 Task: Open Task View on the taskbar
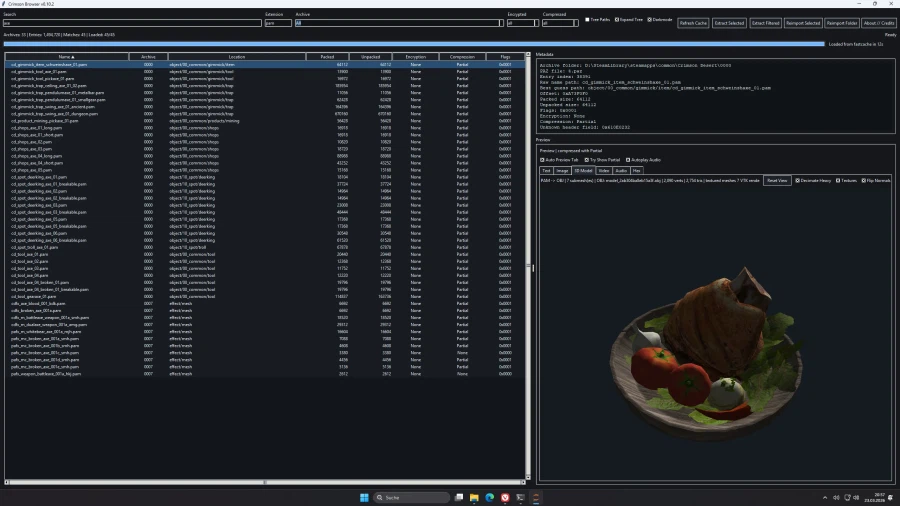[x=458, y=497]
